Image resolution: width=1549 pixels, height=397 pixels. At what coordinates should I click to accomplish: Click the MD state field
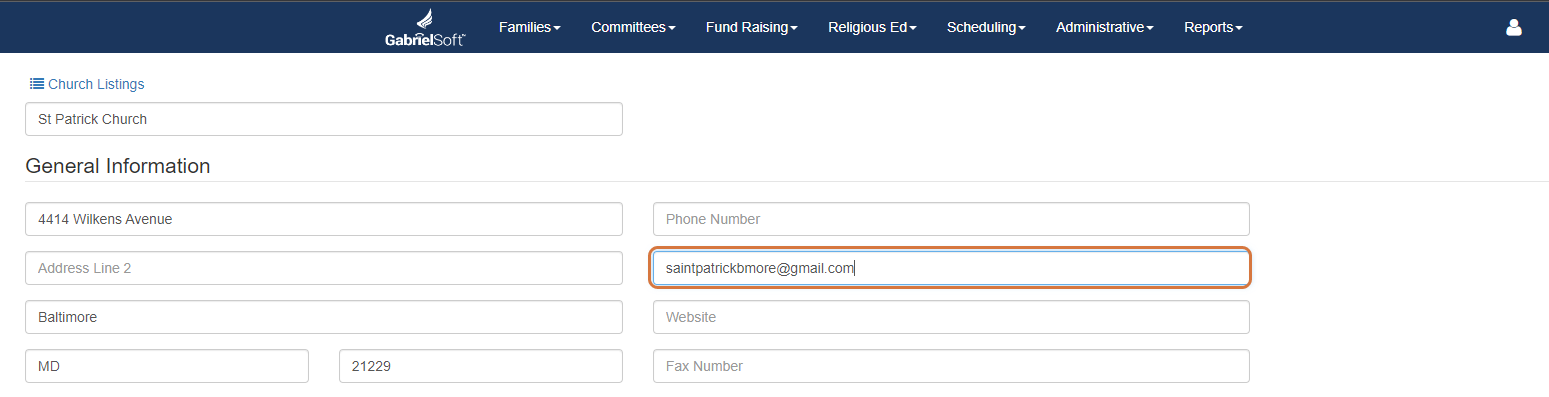(167, 366)
